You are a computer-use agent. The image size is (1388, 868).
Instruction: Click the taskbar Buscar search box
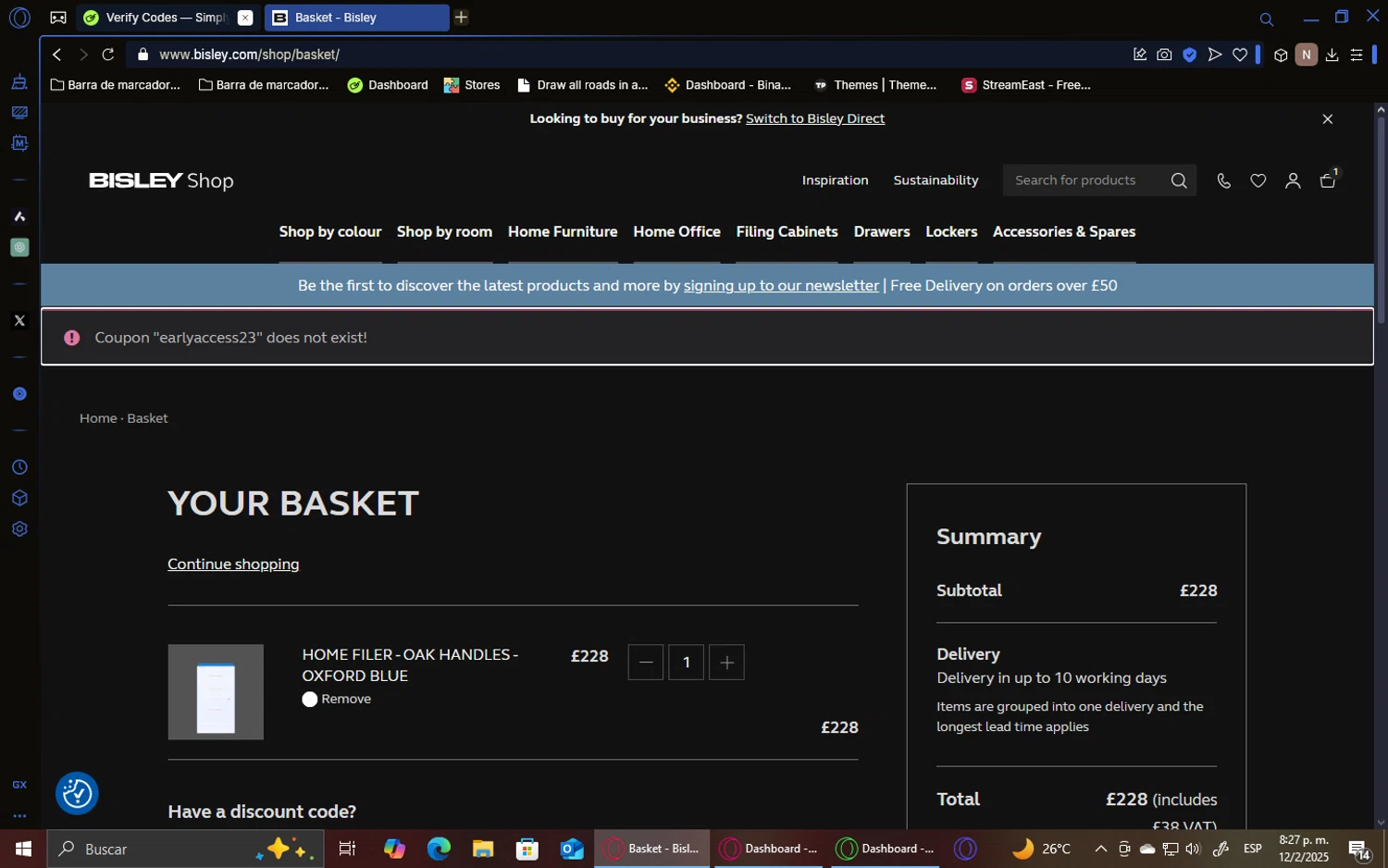click(185, 849)
